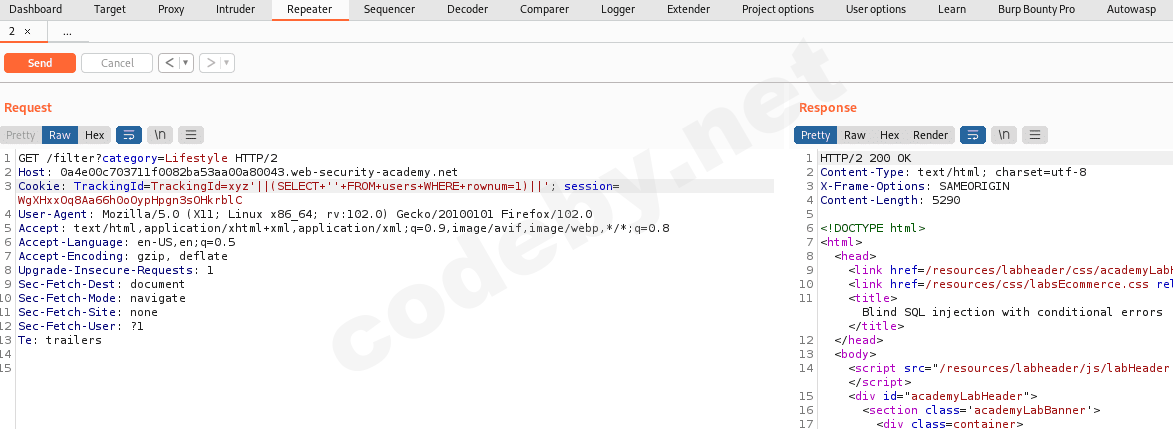The image size is (1173, 429).
Task: Open Request panel hamburger options menu
Action: click(x=191, y=135)
